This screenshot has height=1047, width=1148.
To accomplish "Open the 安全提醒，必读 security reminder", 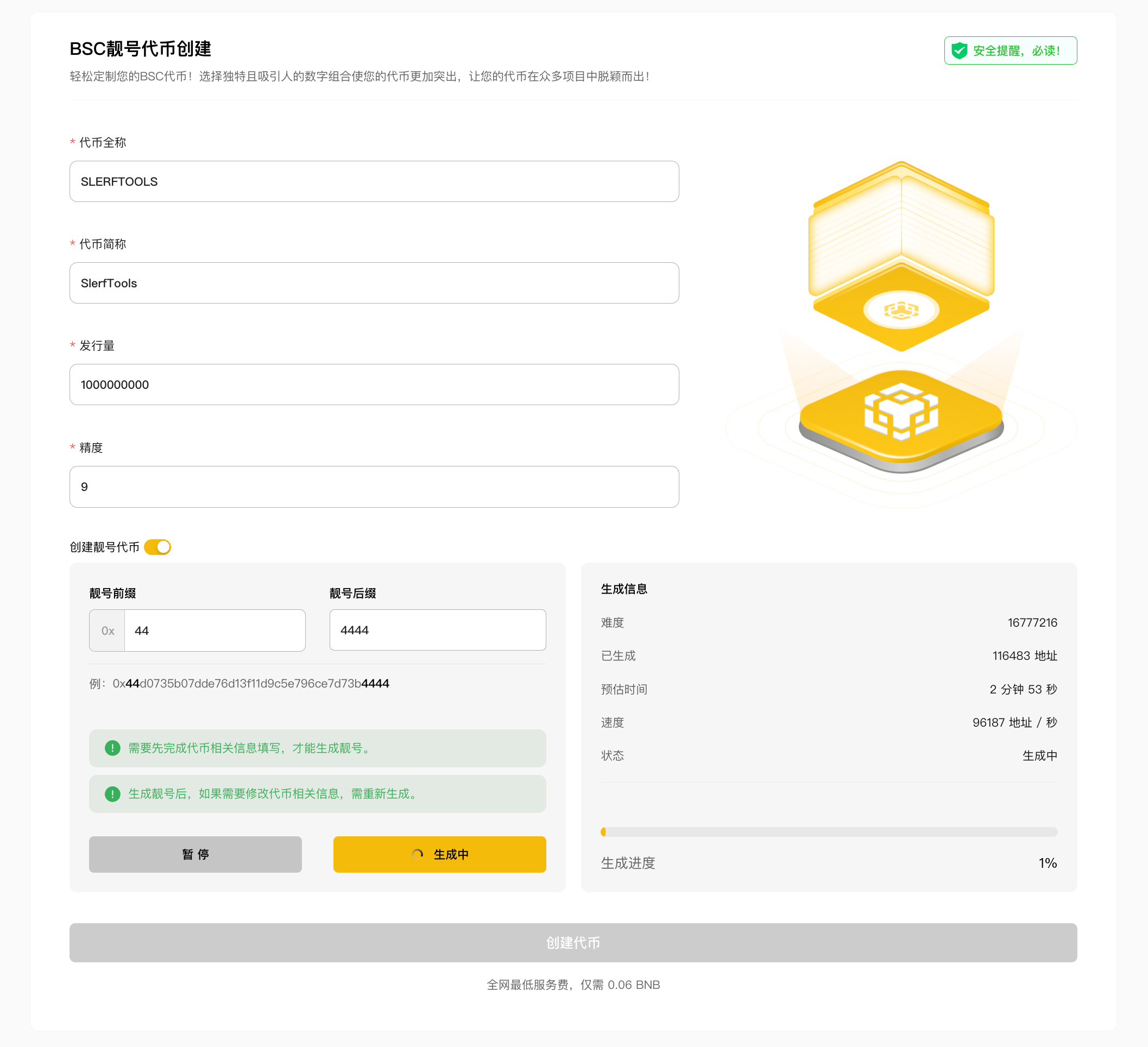I will tap(1015, 51).
